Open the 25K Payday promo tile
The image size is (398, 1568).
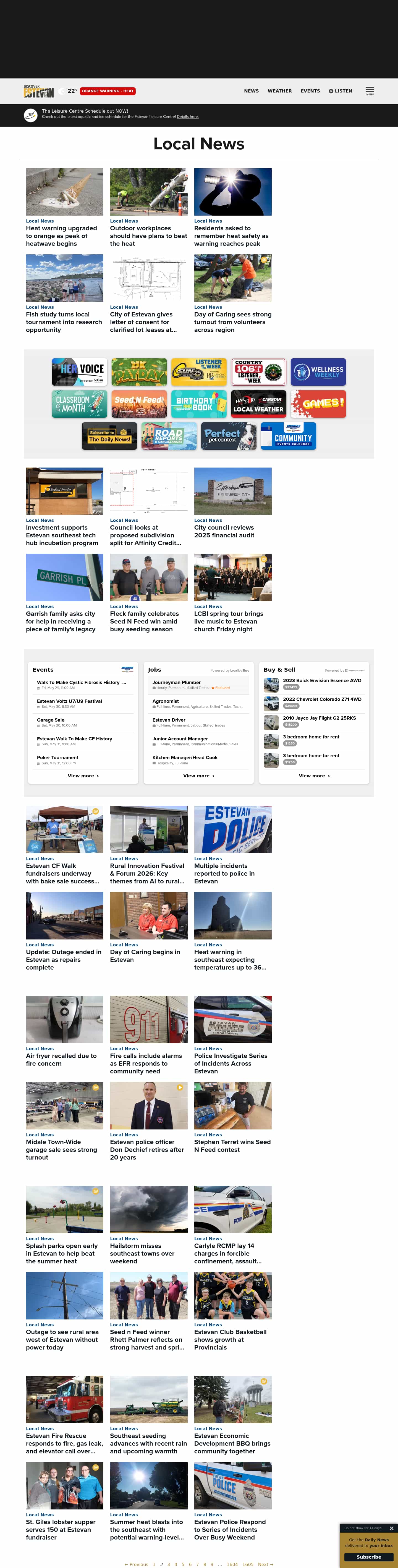[139, 372]
